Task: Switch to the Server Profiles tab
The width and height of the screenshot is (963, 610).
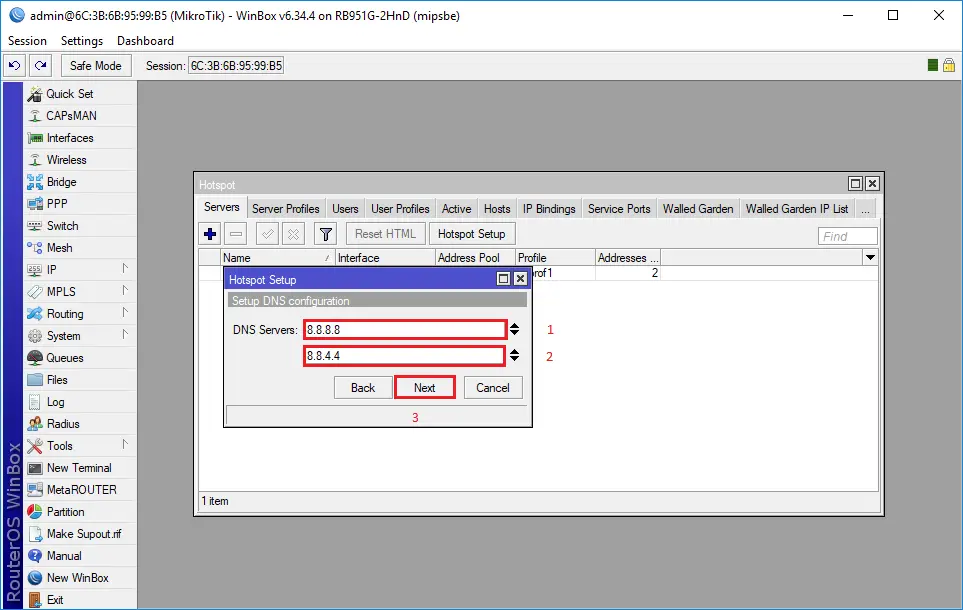Action: [x=286, y=209]
